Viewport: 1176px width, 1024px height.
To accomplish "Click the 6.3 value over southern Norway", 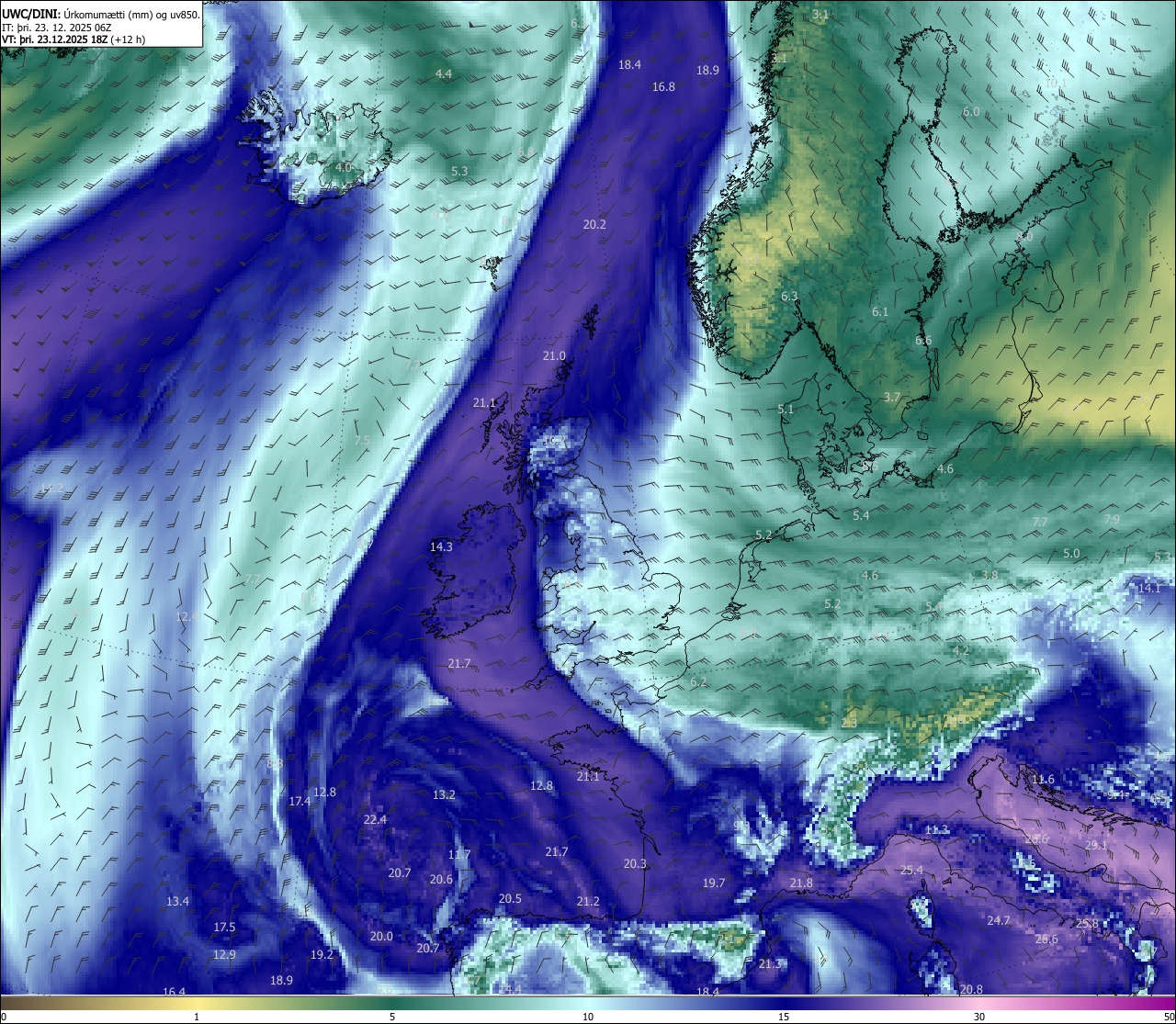I will tap(789, 297).
